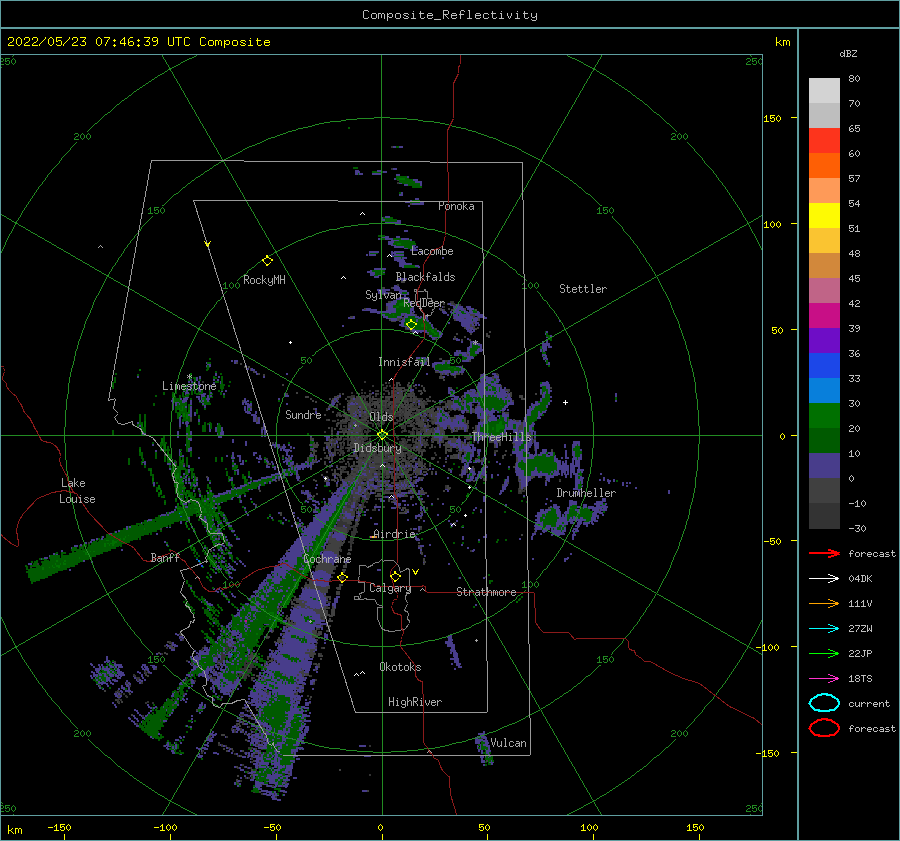Select the cyan 'current' ellipse icon
The image size is (900, 841).
coord(824,703)
